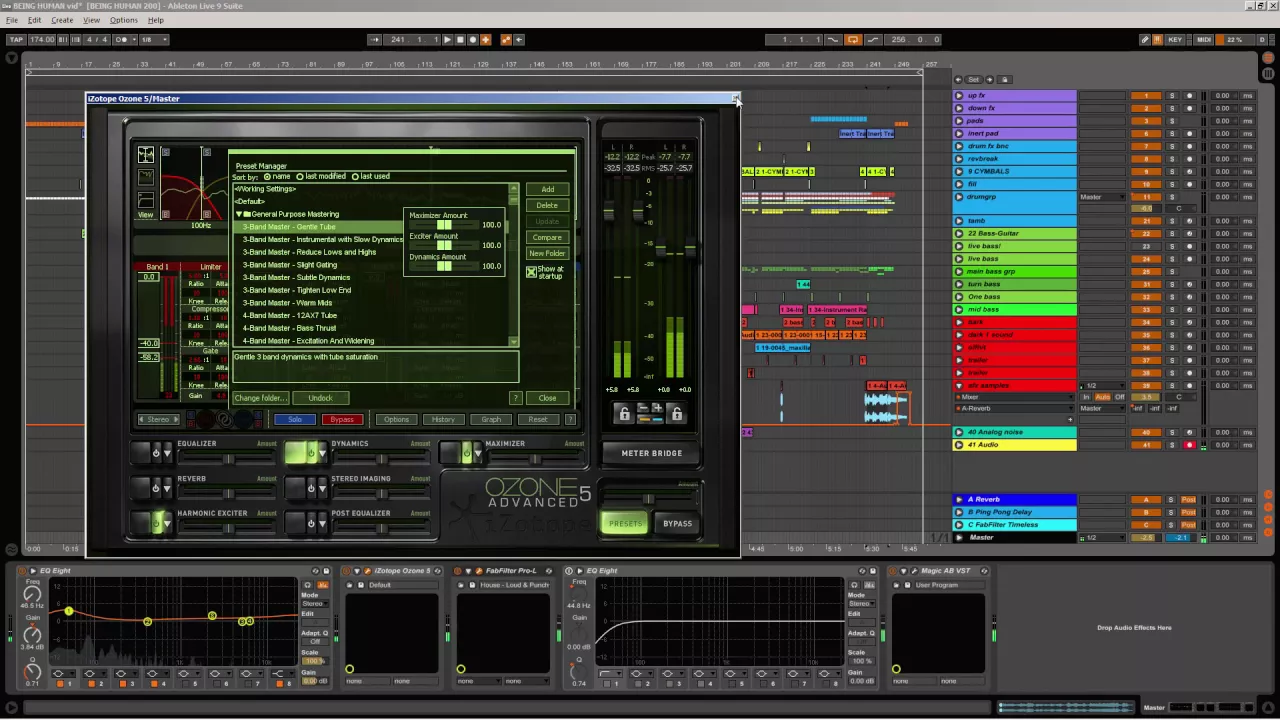Toggle the MIDI map mode switch

point(1204,39)
